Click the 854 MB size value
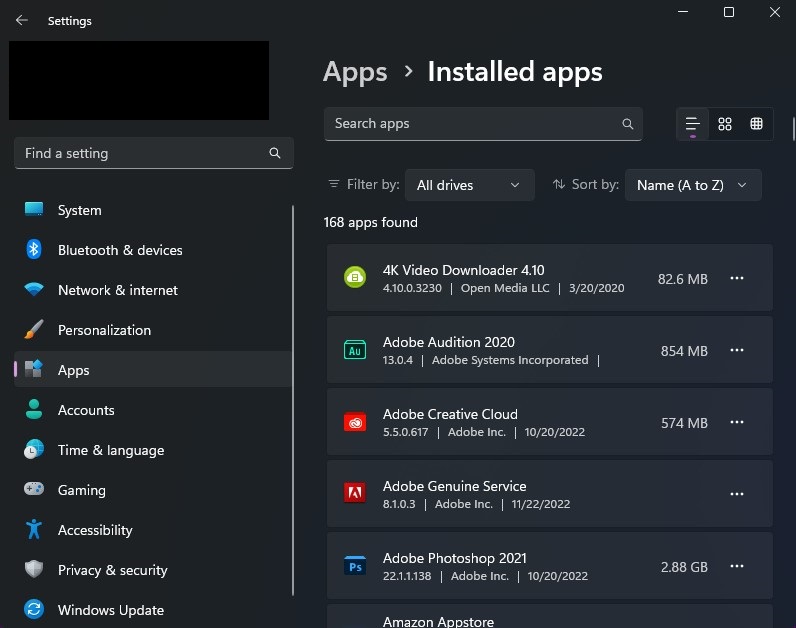This screenshot has height=628, width=796. point(684,351)
